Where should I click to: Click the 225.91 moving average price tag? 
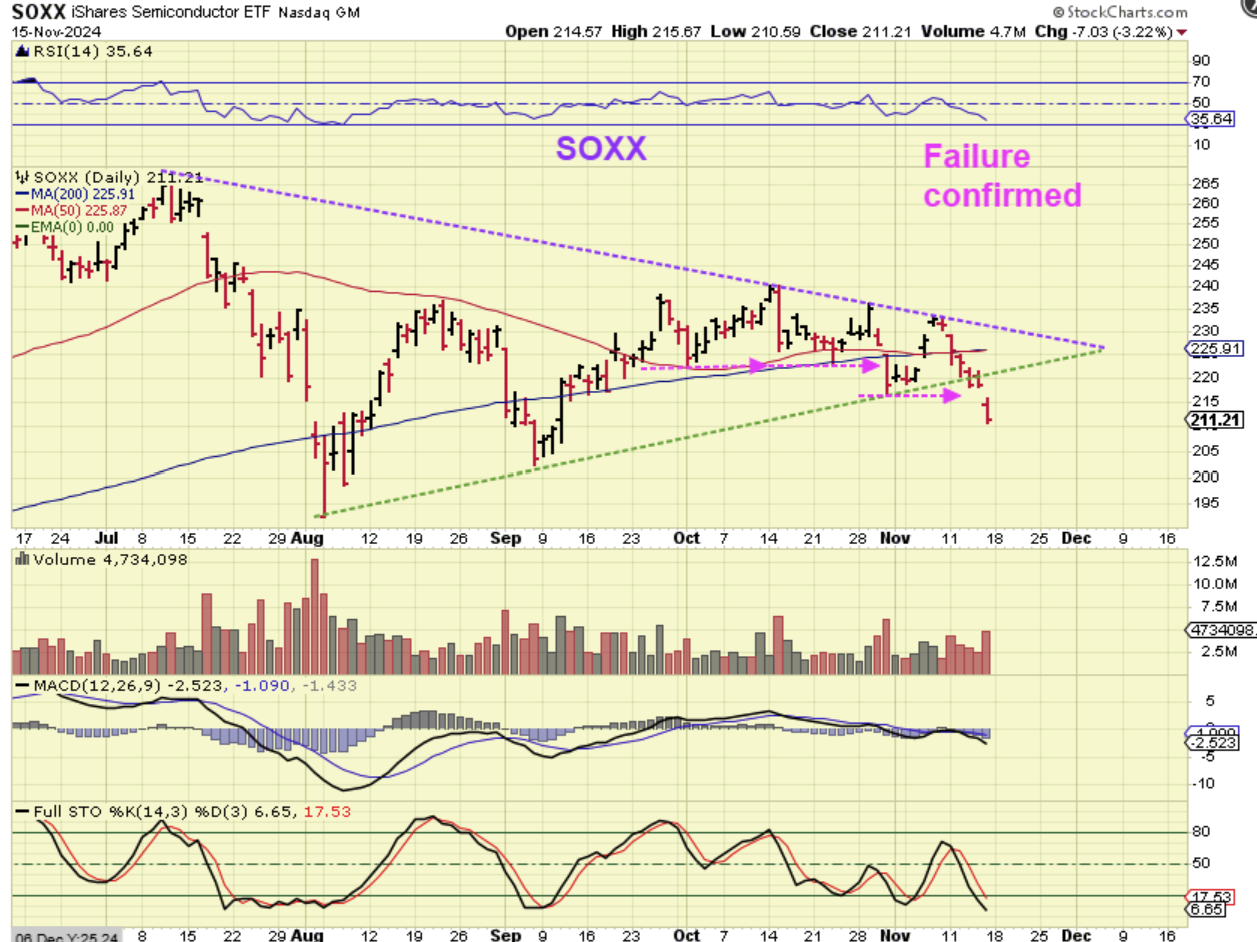[1213, 350]
